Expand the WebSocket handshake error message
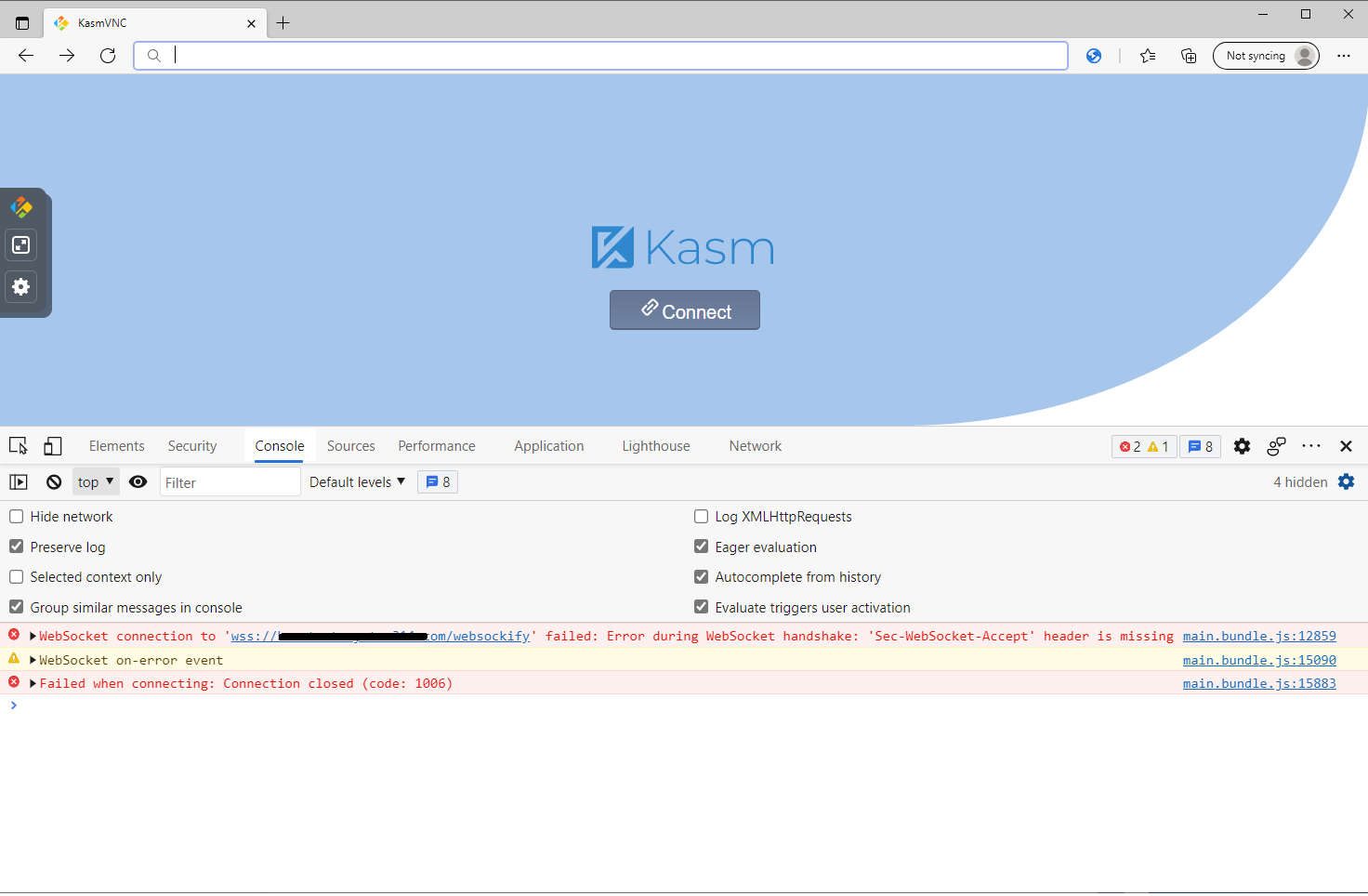Viewport: 1368px width, 896px height. point(33,636)
